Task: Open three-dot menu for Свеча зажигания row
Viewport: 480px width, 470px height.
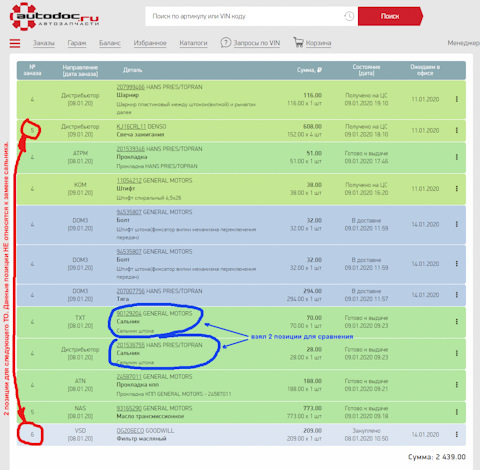Action: tap(457, 130)
